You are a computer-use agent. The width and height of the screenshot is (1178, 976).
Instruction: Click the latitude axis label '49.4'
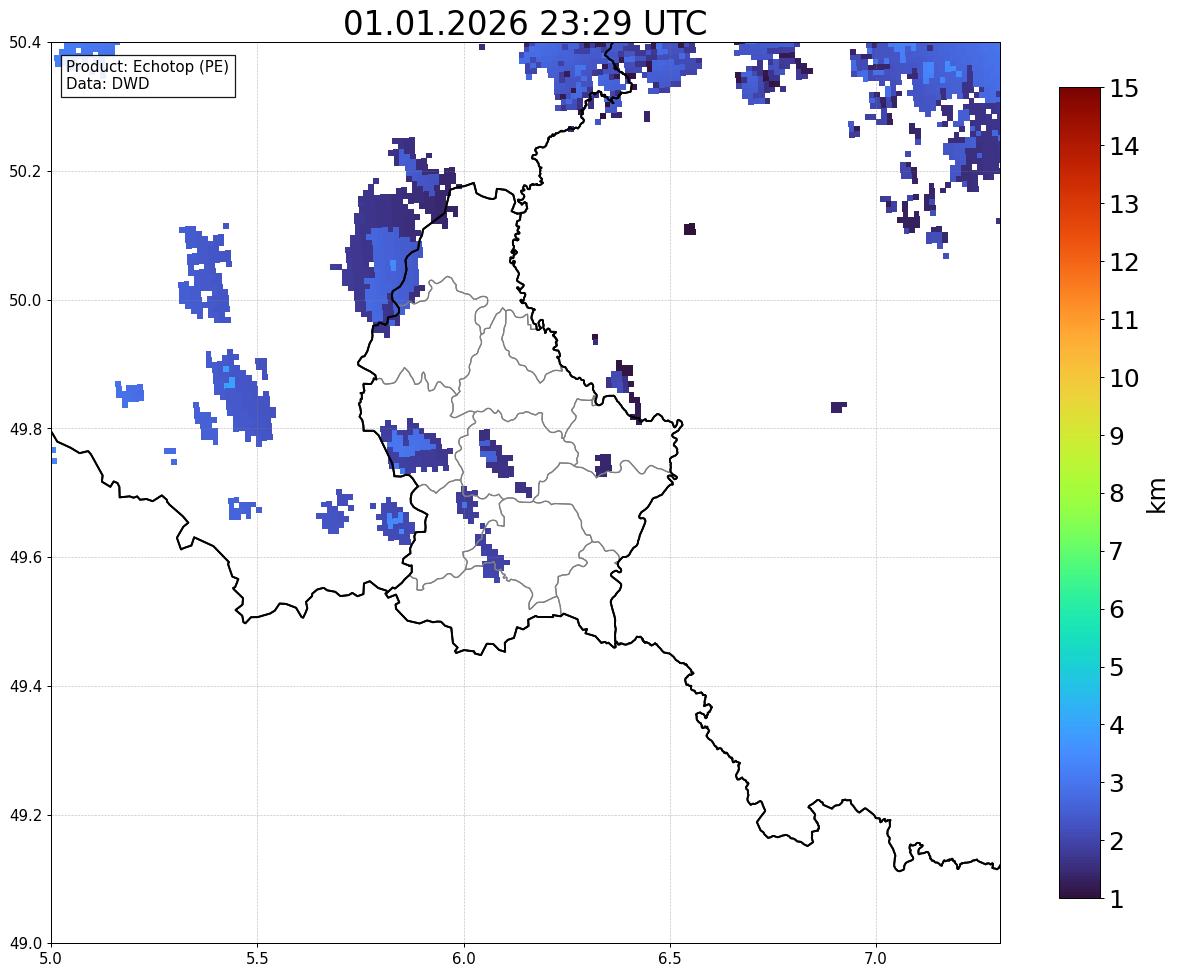[x=25, y=687]
